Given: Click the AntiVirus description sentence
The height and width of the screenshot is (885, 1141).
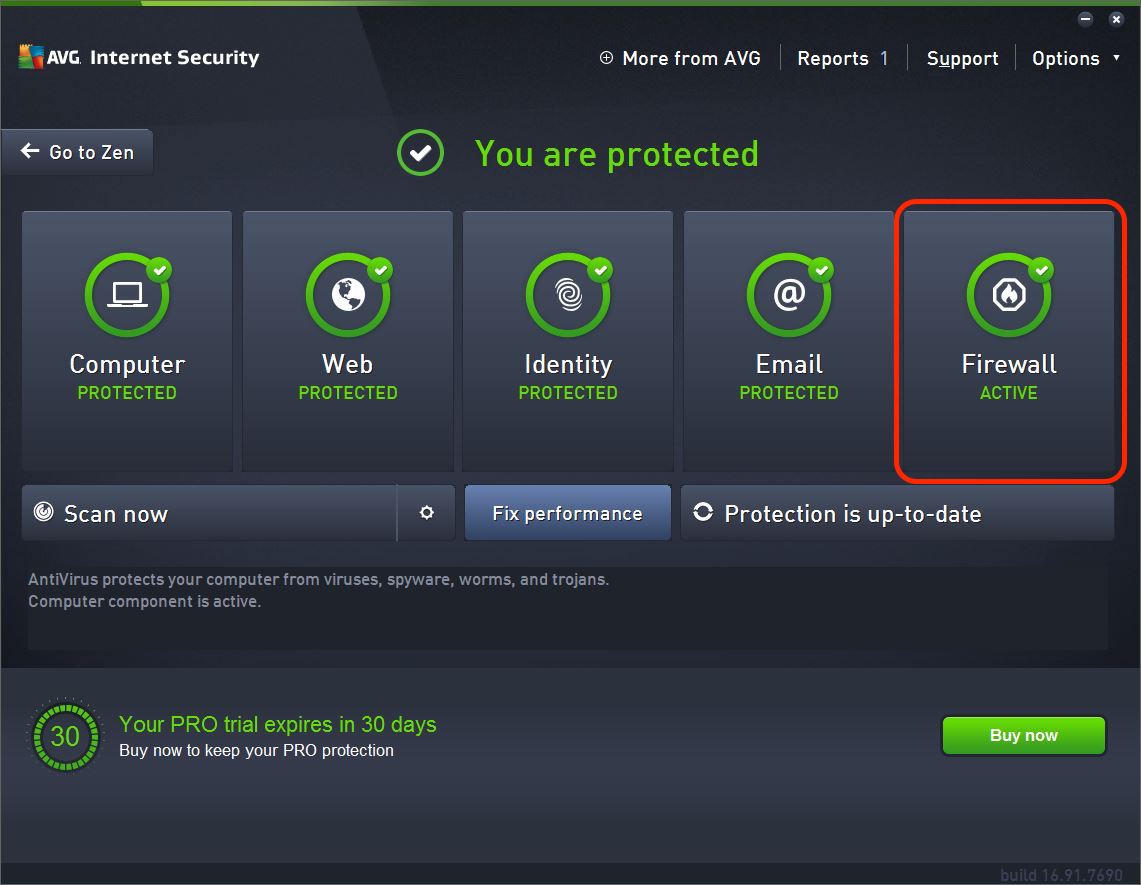Looking at the screenshot, I should click(318, 579).
